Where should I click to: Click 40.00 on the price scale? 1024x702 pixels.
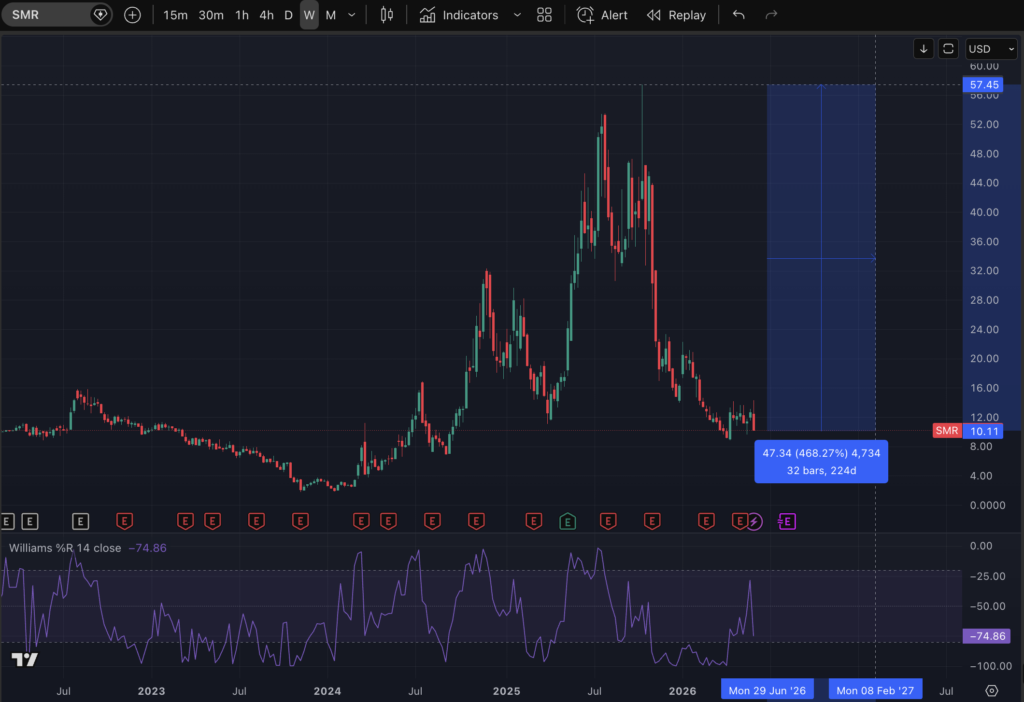click(984, 212)
